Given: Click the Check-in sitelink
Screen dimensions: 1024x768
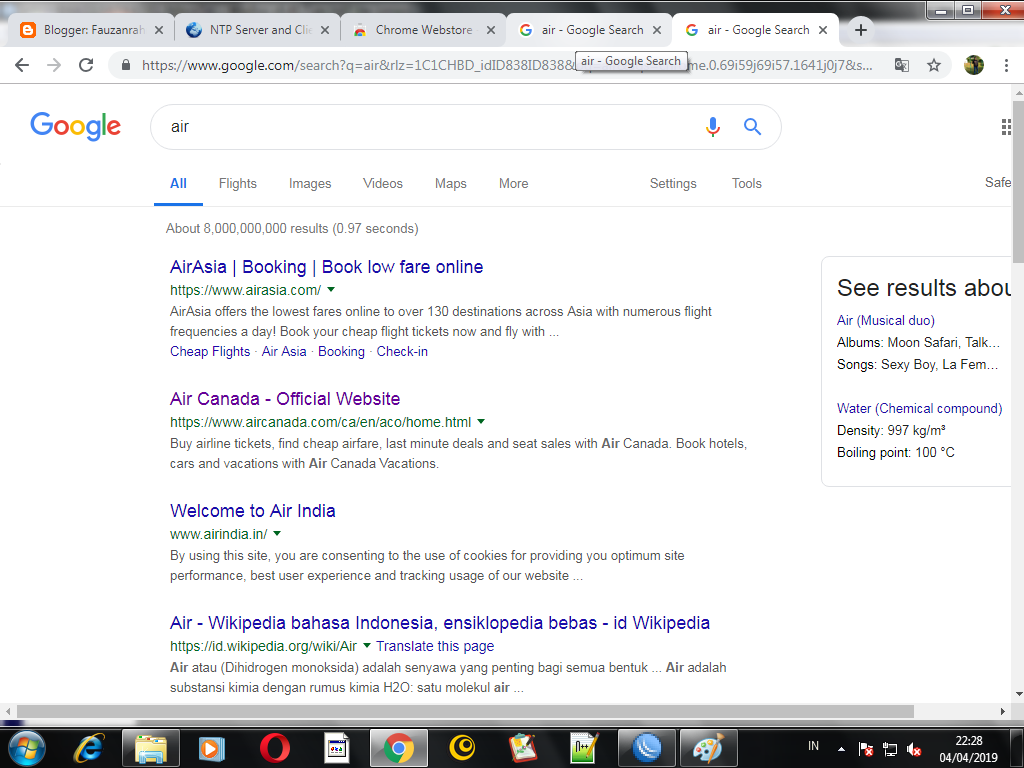Looking at the screenshot, I should point(402,351).
